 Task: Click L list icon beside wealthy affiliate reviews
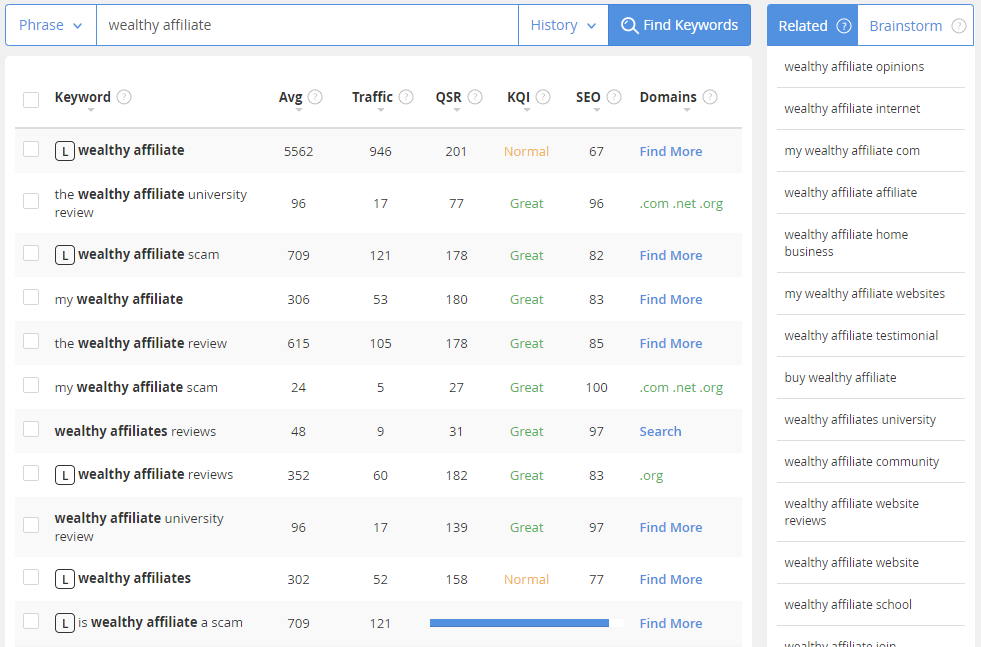pyautogui.click(x=65, y=475)
